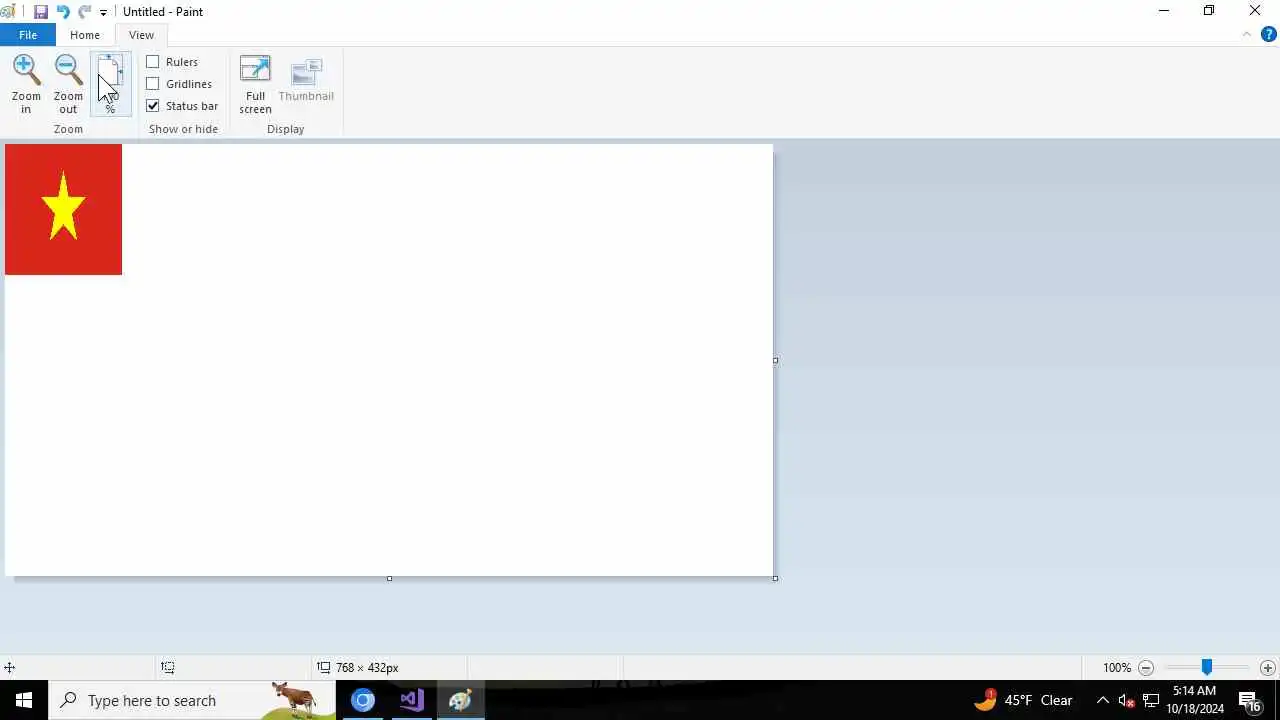Click the yellow star on the canvas

[63, 206]
